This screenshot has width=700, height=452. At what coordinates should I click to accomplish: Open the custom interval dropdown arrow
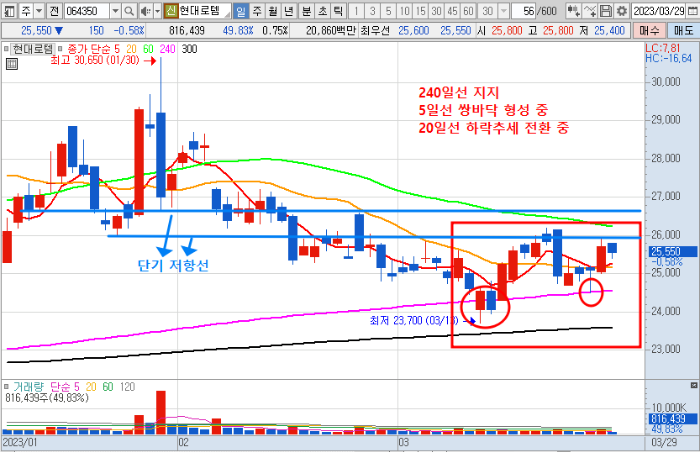point(504,11)
